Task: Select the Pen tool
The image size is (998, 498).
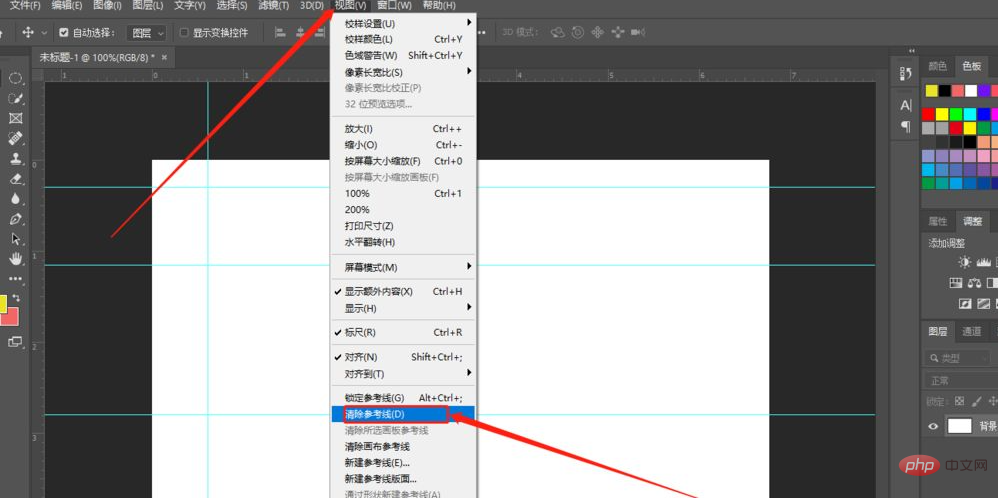Action: [x=15, y=219]
